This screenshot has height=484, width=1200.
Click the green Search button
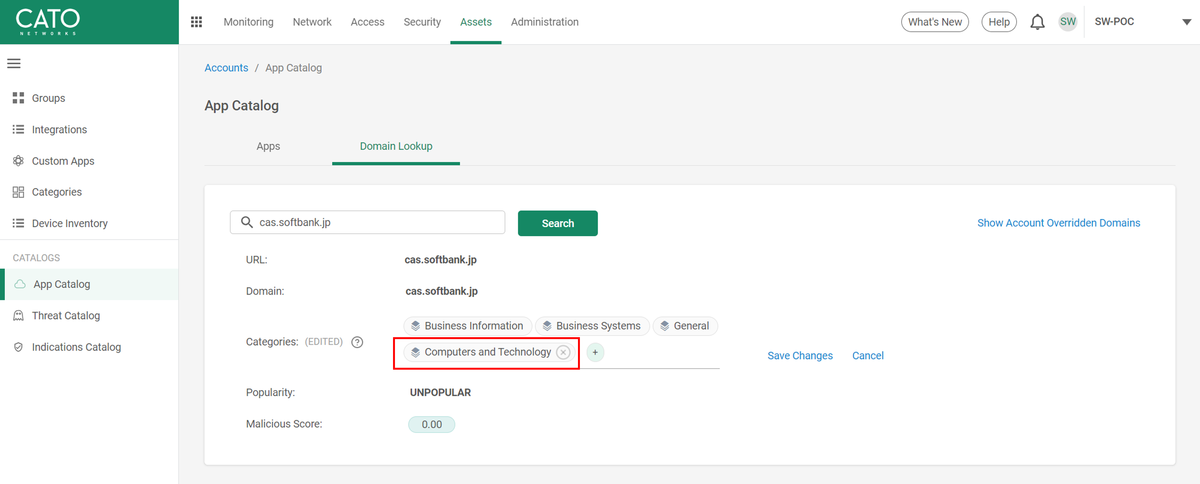(558, 223)
